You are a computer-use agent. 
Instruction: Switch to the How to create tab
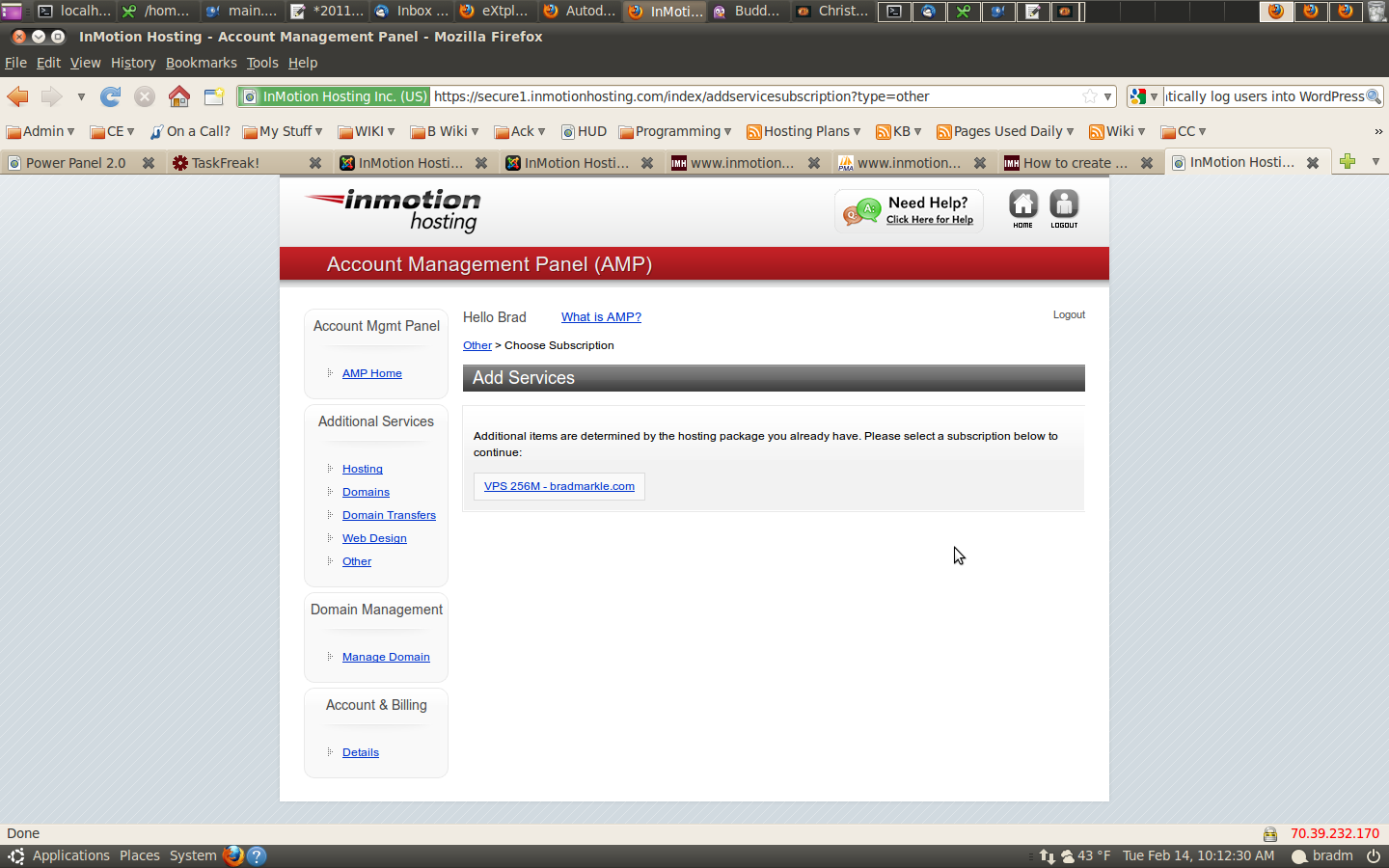point(1079,163)
